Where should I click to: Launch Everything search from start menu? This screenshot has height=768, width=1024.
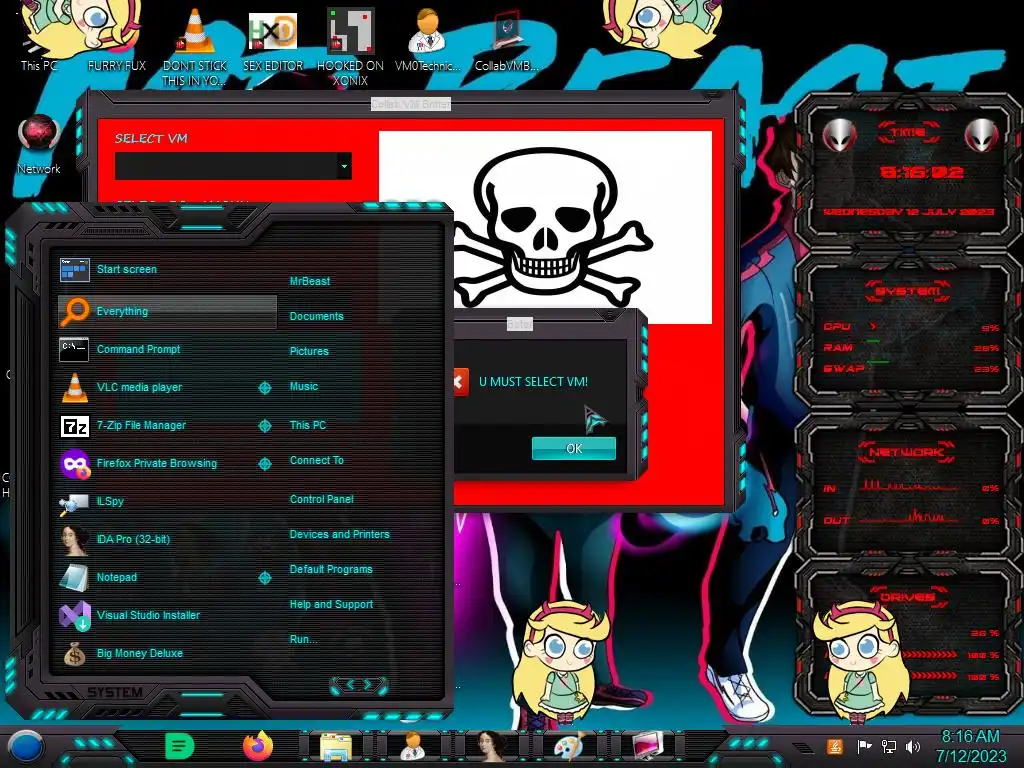tap(167, 312)
